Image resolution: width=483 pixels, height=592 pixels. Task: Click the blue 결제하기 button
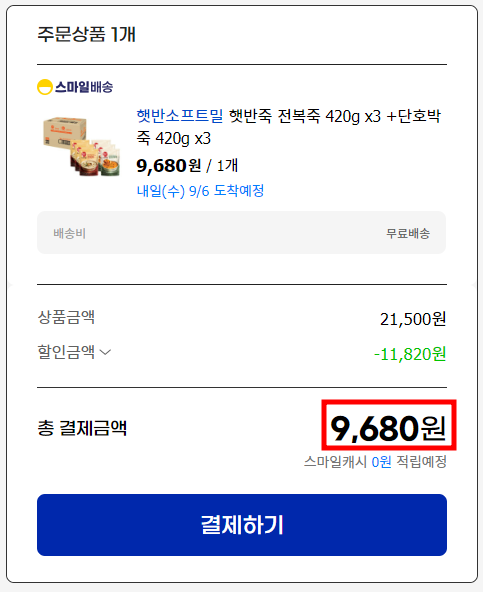(x=242, y=525)
